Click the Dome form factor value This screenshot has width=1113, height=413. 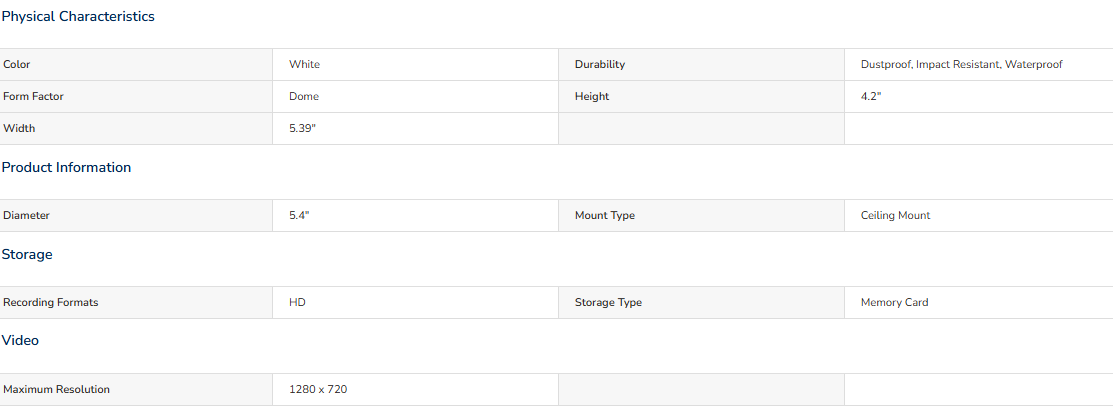(304, 97)
